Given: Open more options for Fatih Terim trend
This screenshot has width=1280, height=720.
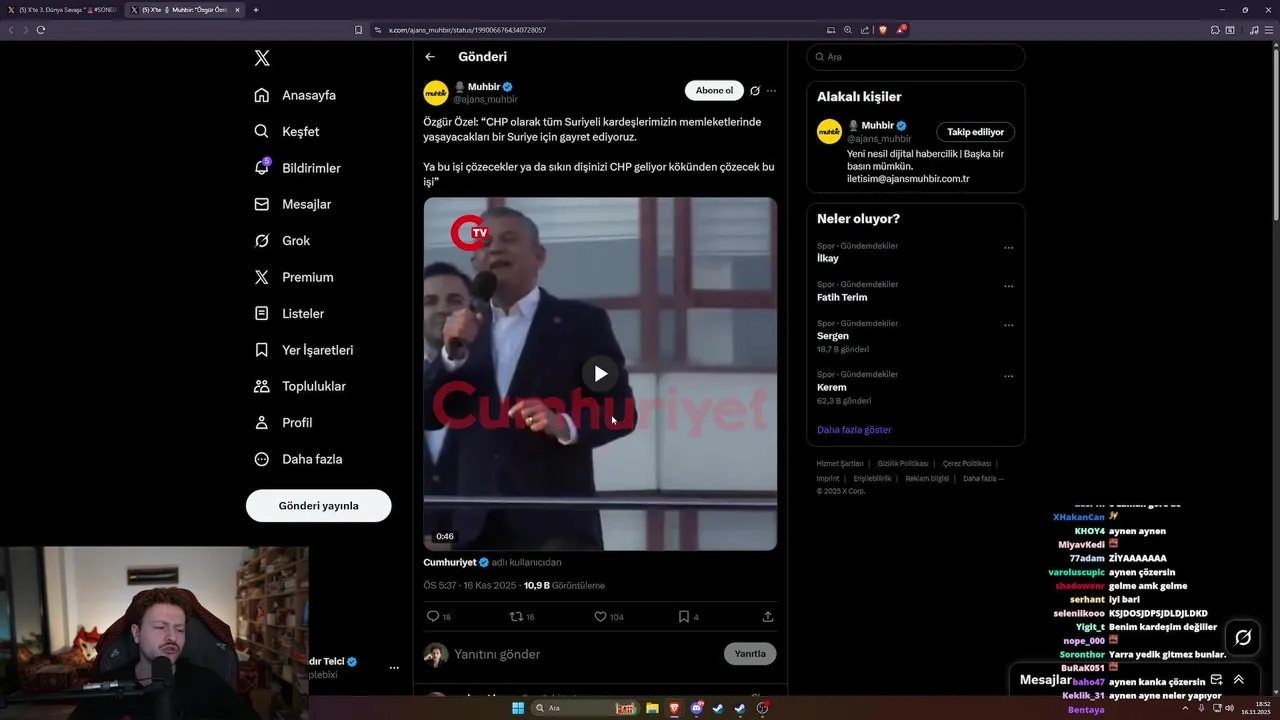Looking at the screenshot, I should pos(1008,287).
